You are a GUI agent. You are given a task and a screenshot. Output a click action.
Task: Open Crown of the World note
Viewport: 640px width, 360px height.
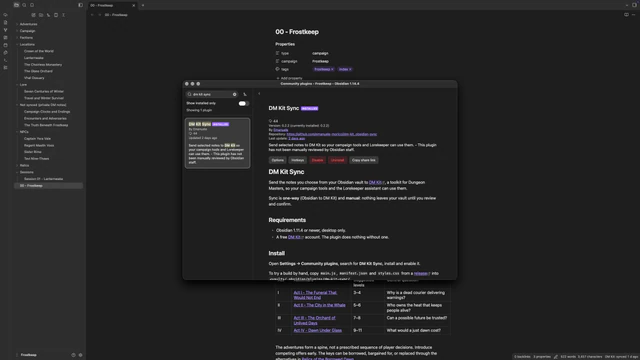(39, 51)
